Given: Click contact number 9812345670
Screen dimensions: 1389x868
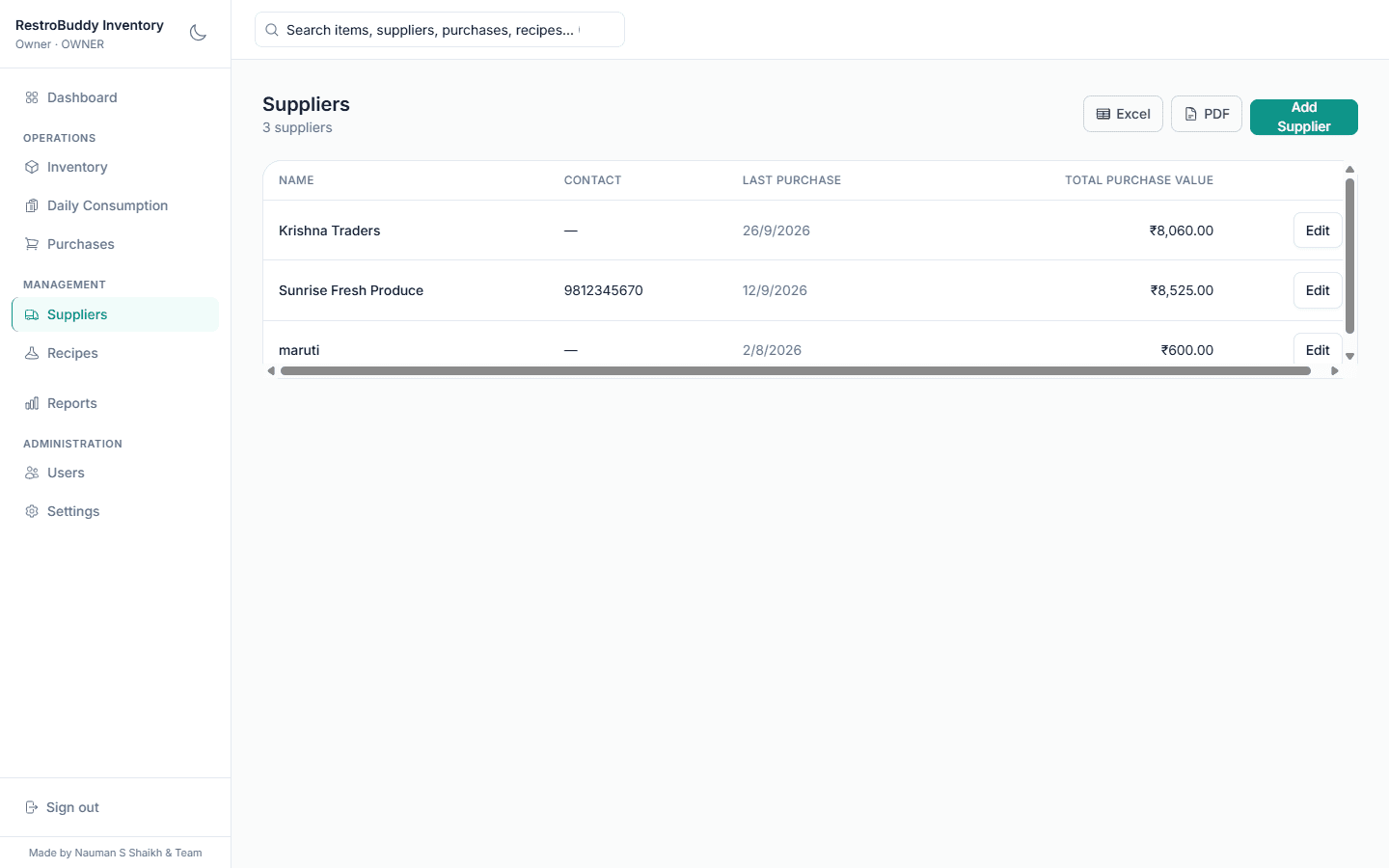Looking at the screenshot, I should coord(604,290).
